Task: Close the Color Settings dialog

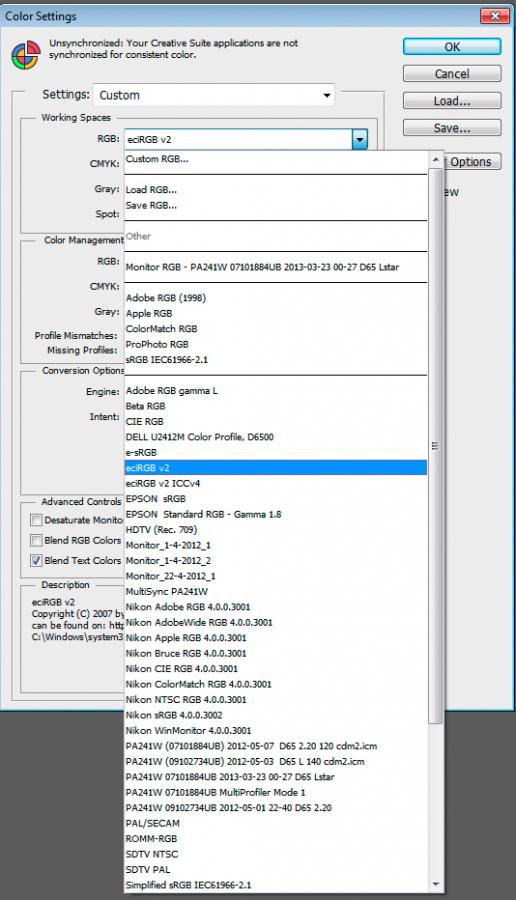Action: pos(495,16)
